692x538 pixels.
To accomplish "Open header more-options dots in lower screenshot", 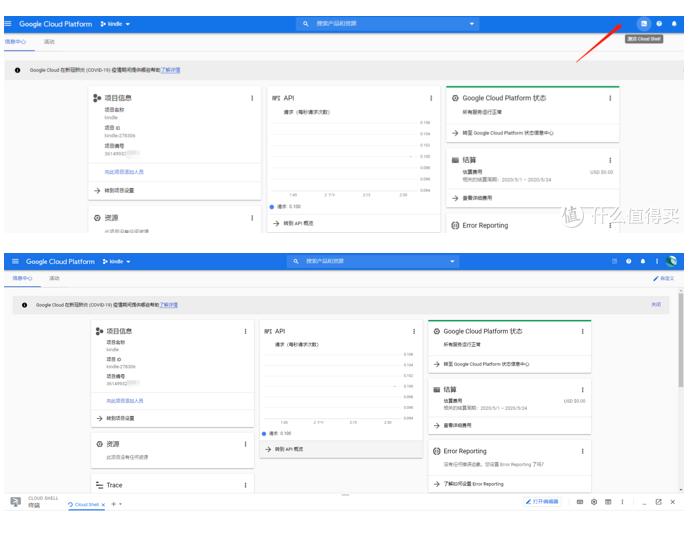I will (657, 261).
